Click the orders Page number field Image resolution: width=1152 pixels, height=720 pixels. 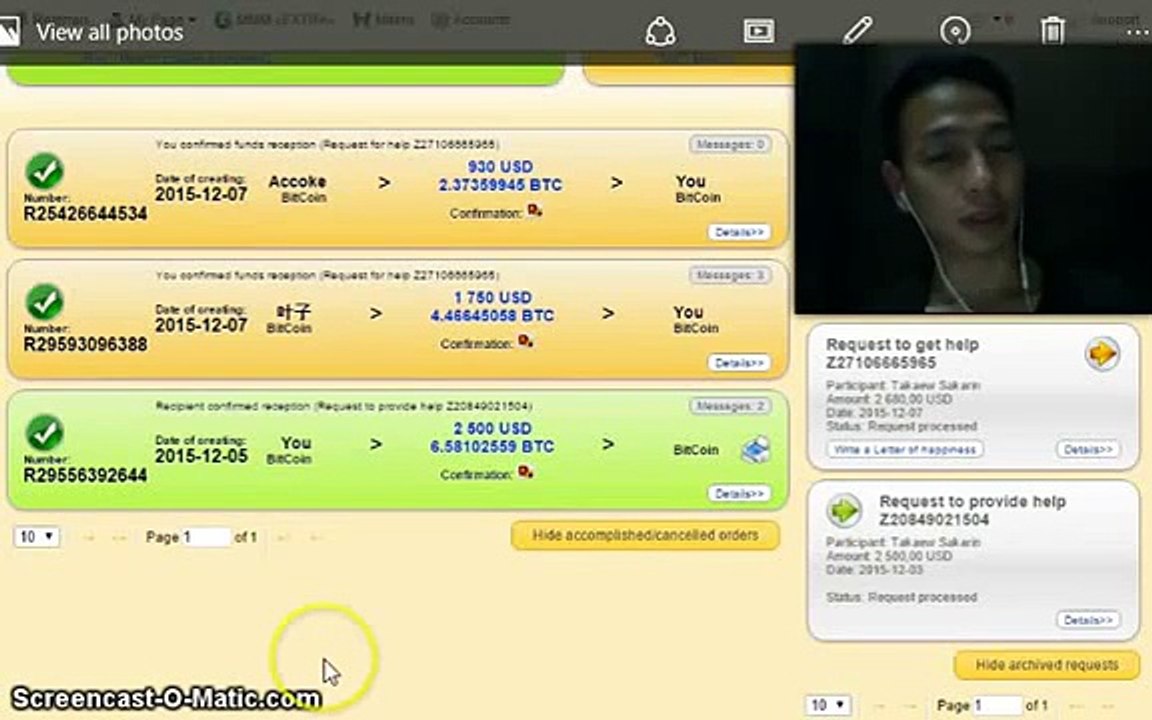[x=206, y=537]
